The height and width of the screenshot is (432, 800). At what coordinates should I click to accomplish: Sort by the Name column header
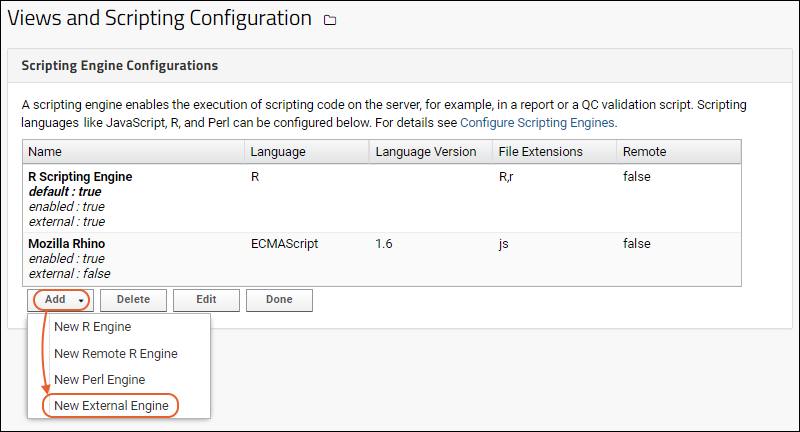[44, 152]
